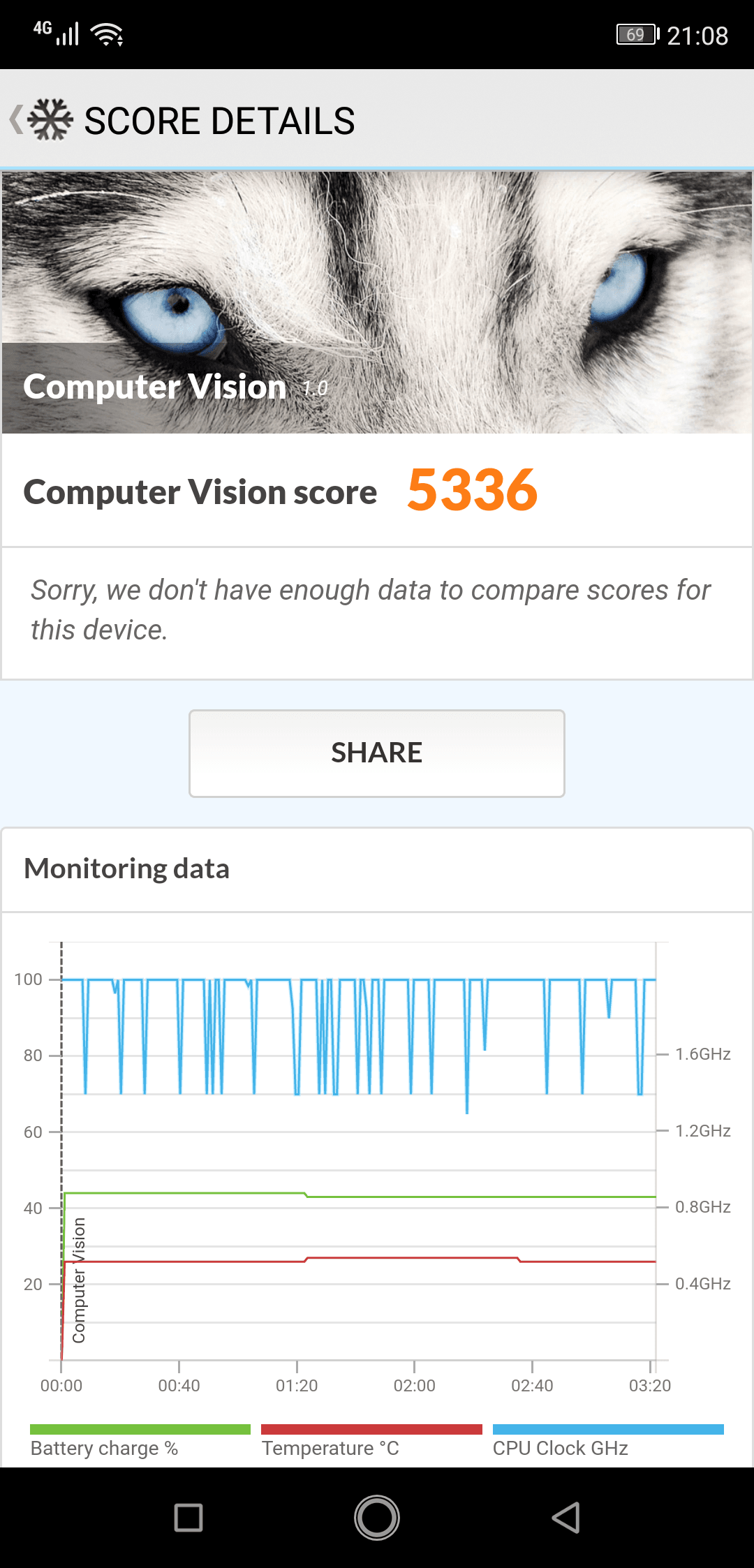This screenshot has width=754, height=1568.
Task: Tap the Android recent apps square
Action: (x=188, y=1517)
